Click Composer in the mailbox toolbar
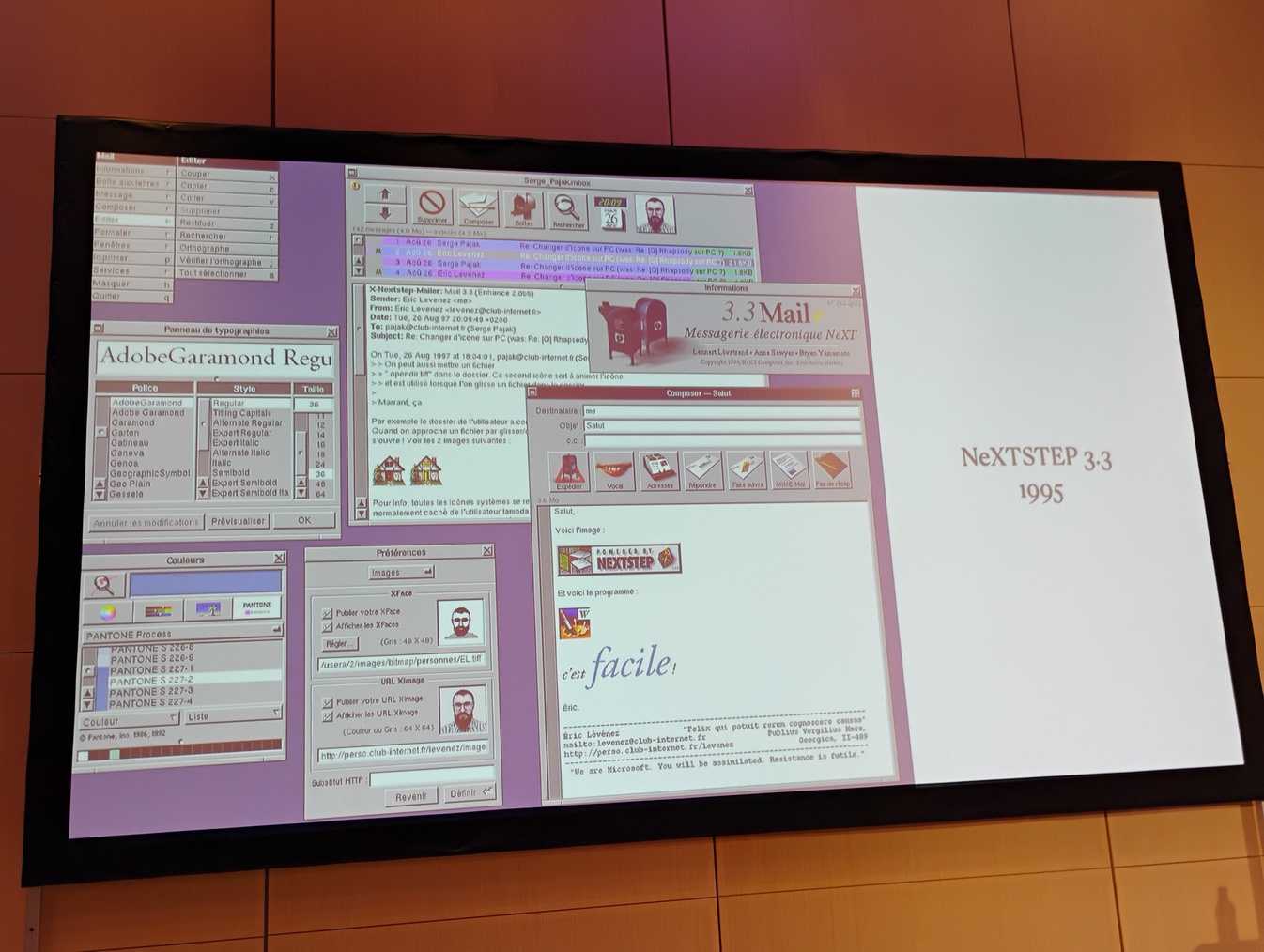This screenshot has width=1264, height=952. (x=478, y=208)
